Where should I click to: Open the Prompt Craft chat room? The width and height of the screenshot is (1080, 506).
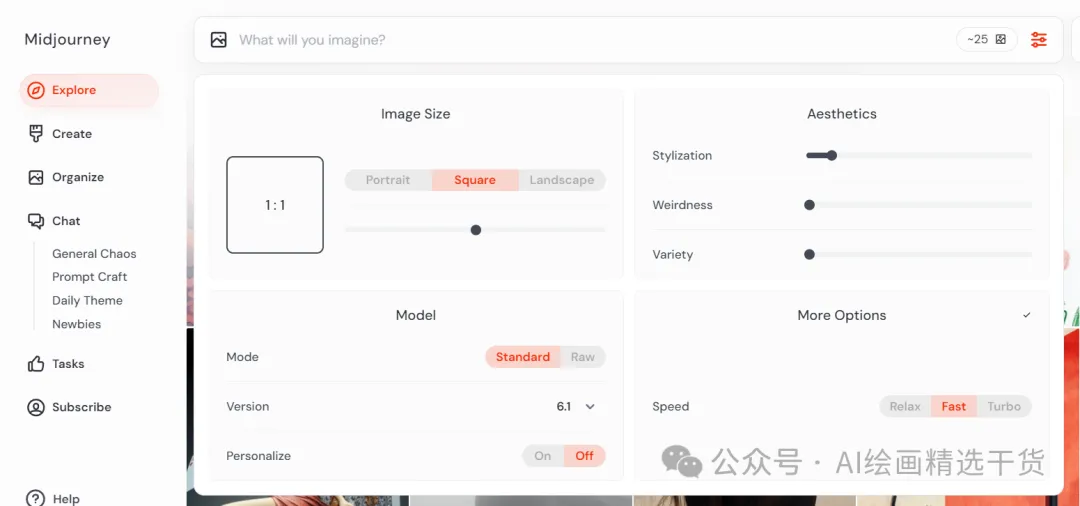tap(90, 277)
